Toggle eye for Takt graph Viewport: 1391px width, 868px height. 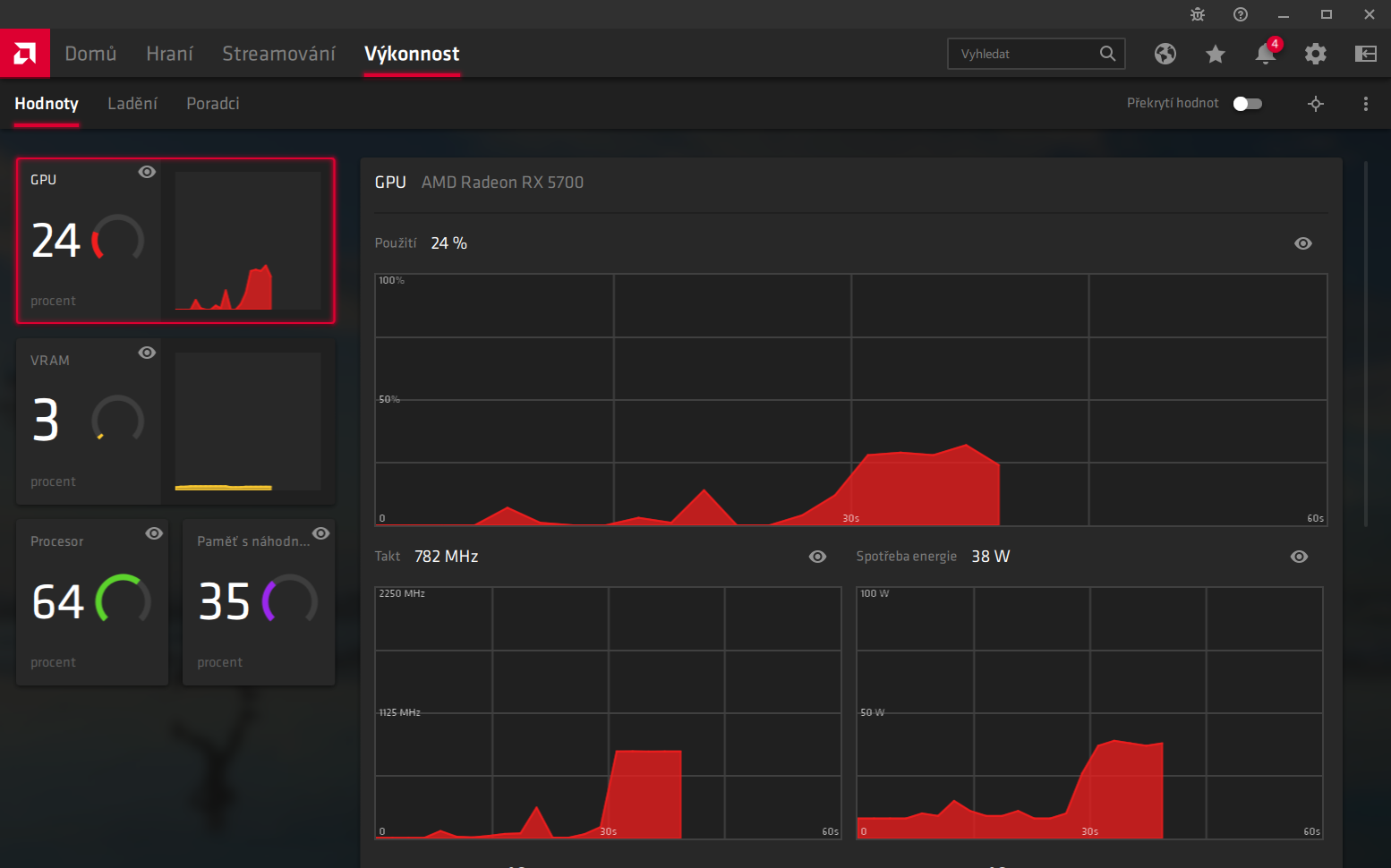[817, 557]
